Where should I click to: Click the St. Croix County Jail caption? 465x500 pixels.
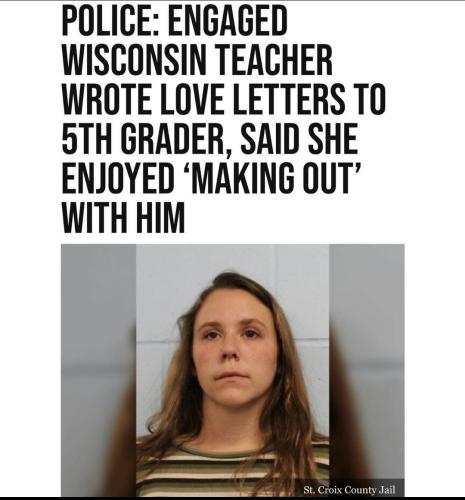click(349, 490)
